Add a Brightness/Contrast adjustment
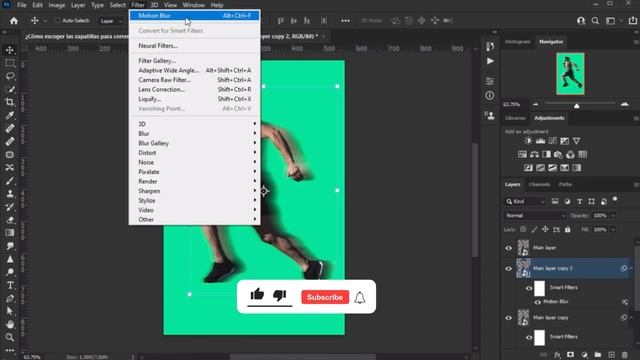 tap(528, 141)
